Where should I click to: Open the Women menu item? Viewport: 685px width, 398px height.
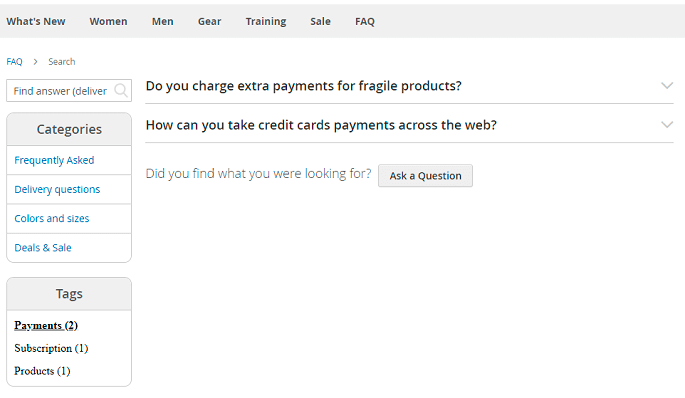pyautogui.click(x=108, y=21)
